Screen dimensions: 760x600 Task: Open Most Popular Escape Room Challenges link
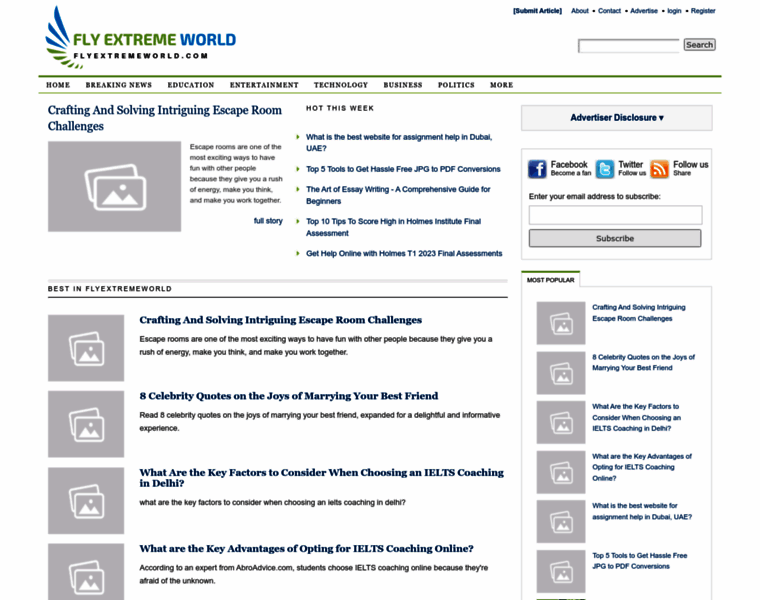tap(639, 313)
